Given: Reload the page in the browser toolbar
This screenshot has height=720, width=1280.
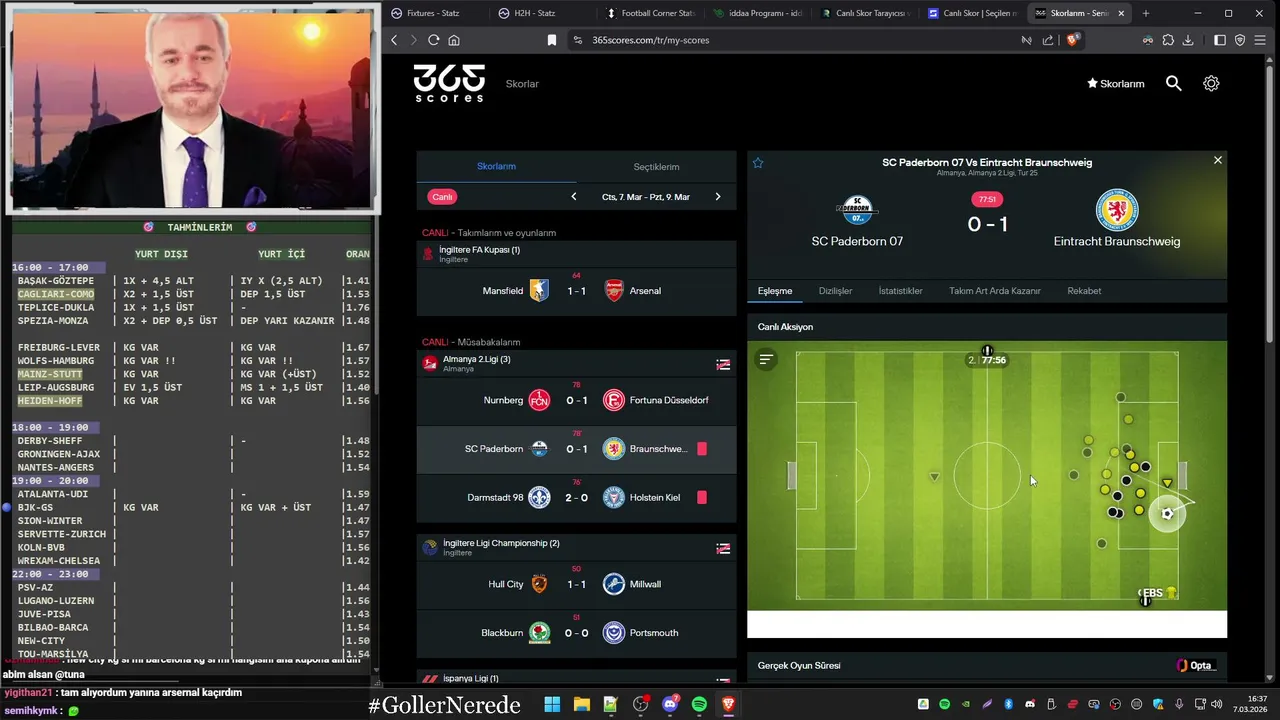Looking at the screenshot, I should tap(433, 40).
